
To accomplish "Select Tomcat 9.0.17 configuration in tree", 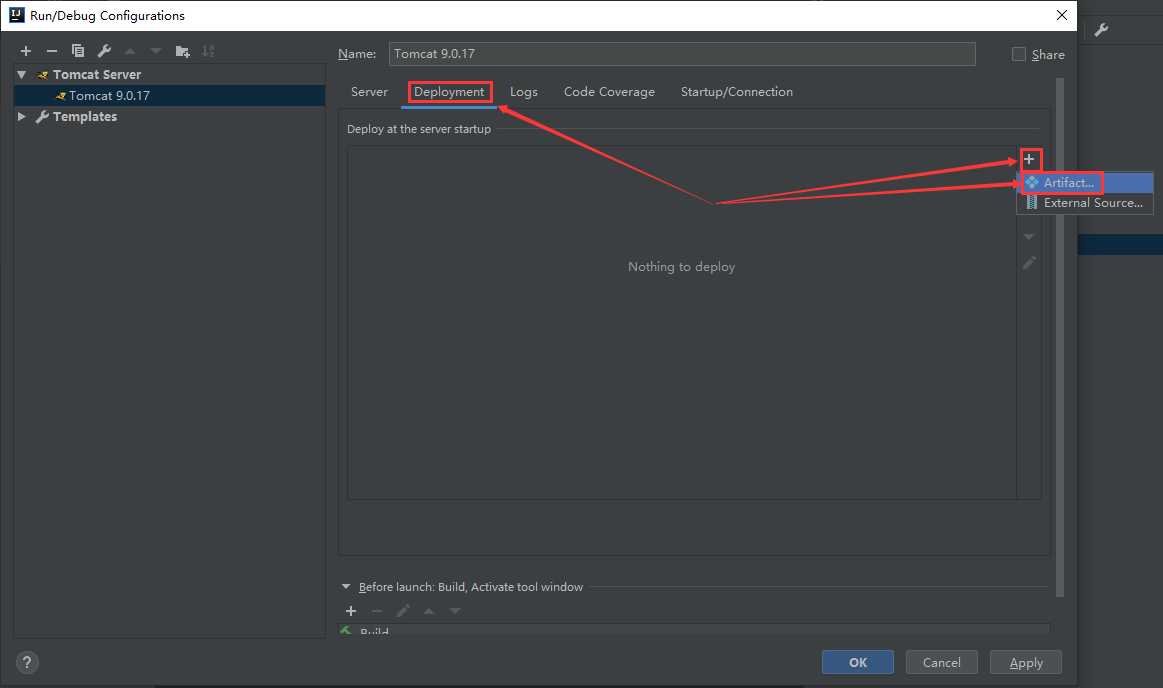I will [169, 96].
